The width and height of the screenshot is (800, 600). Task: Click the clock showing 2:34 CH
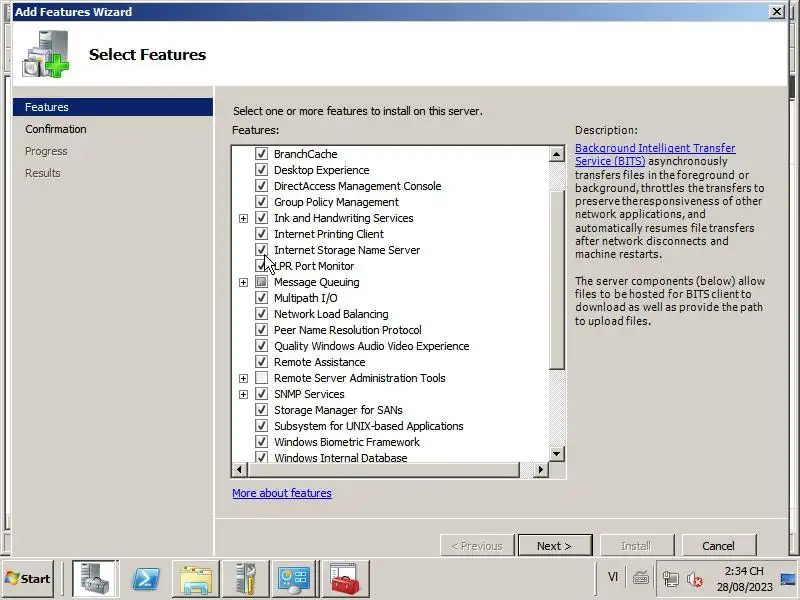(x=744, y=571)
